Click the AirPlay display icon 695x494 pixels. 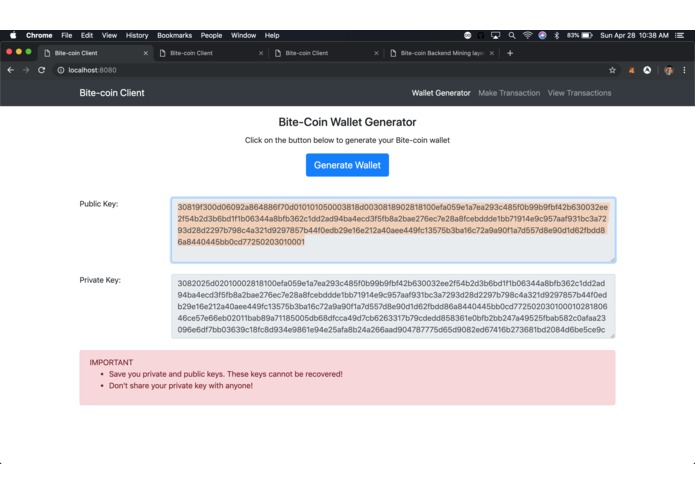[496, 35]
